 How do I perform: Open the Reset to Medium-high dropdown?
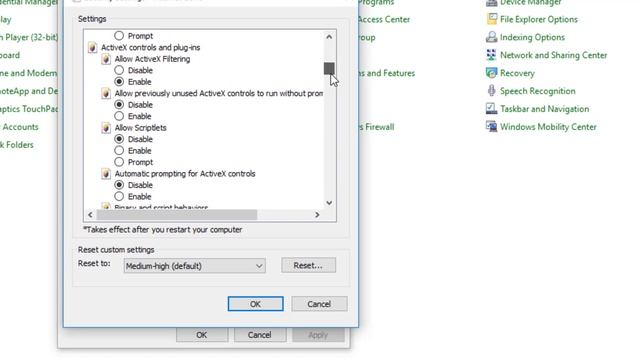coord(195,266)
